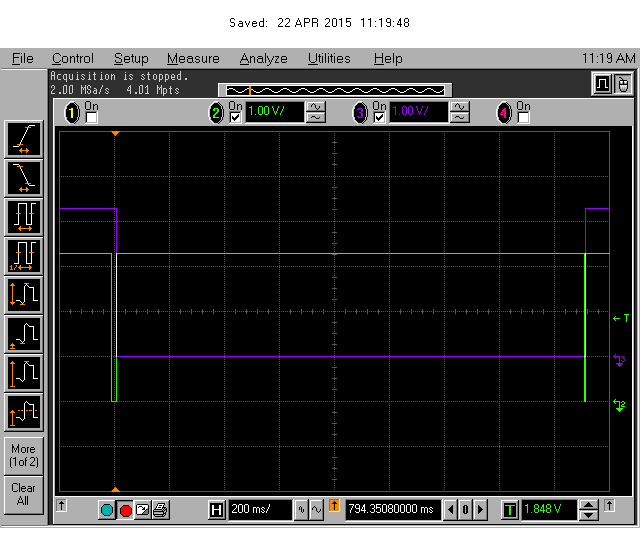This screenshot has width=640, height=544.
Task: Open trigger setup via green T icon
Action: 510,510
